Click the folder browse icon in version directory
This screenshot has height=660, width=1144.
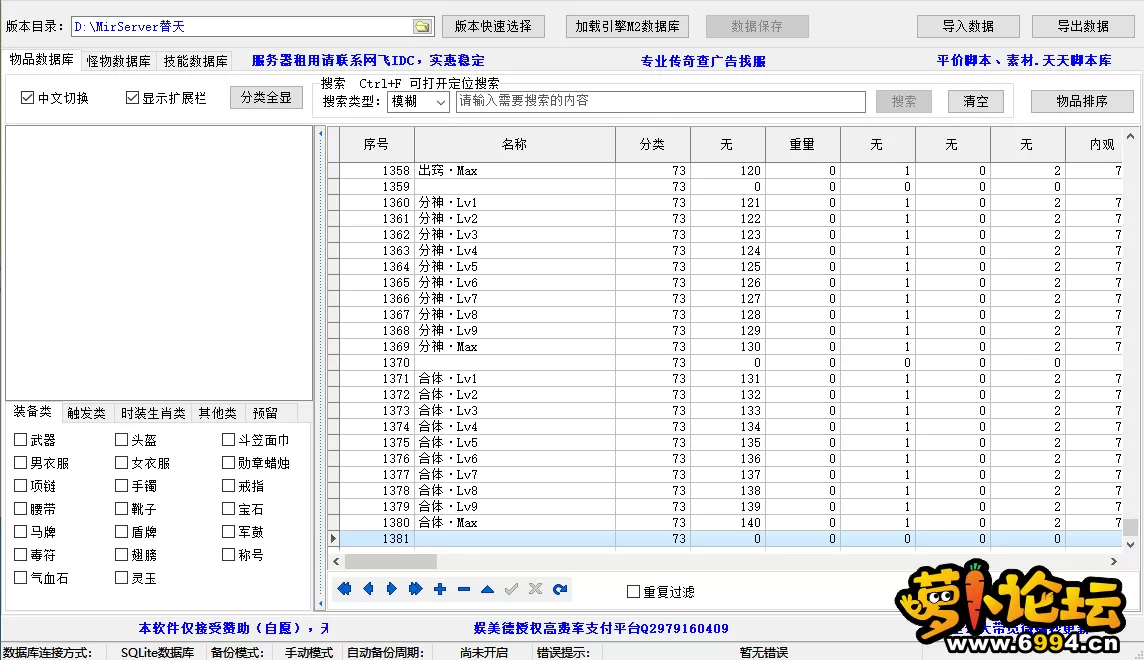(x=422, y=26)
